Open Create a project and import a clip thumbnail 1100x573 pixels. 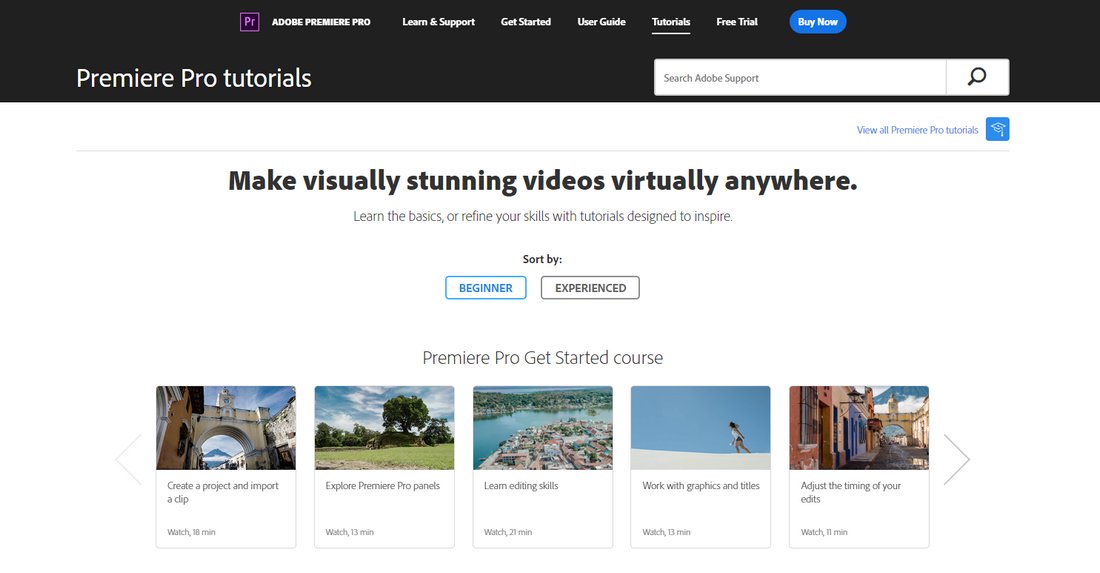[x=226, y=428]
